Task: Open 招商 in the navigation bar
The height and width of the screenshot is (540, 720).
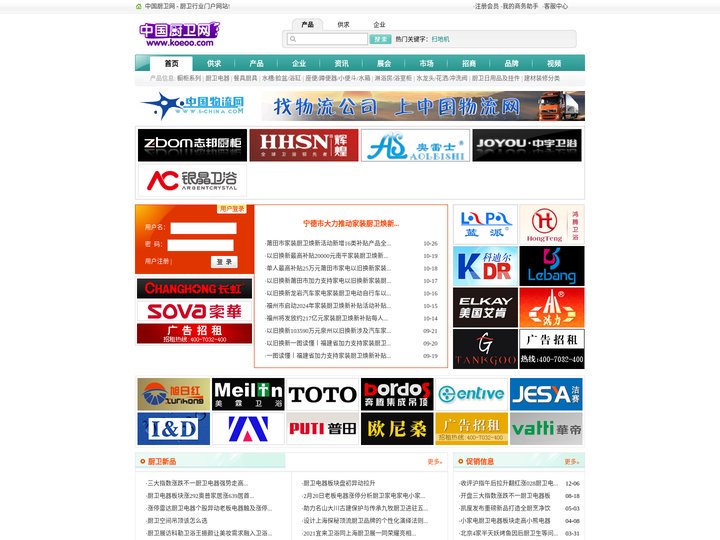Action: (469, 63)
